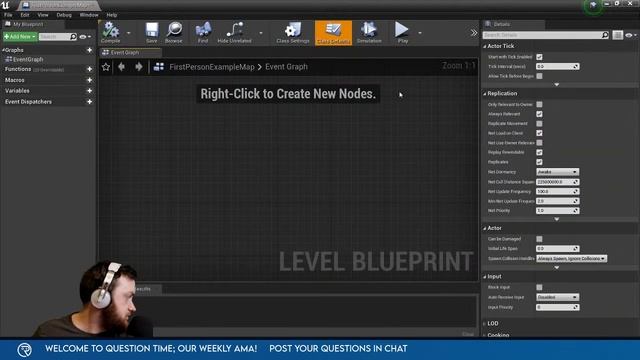Expand the LOD section
The width and height of the screenshot is (640, 360).
pyautogui.click(x=484, y=323)
